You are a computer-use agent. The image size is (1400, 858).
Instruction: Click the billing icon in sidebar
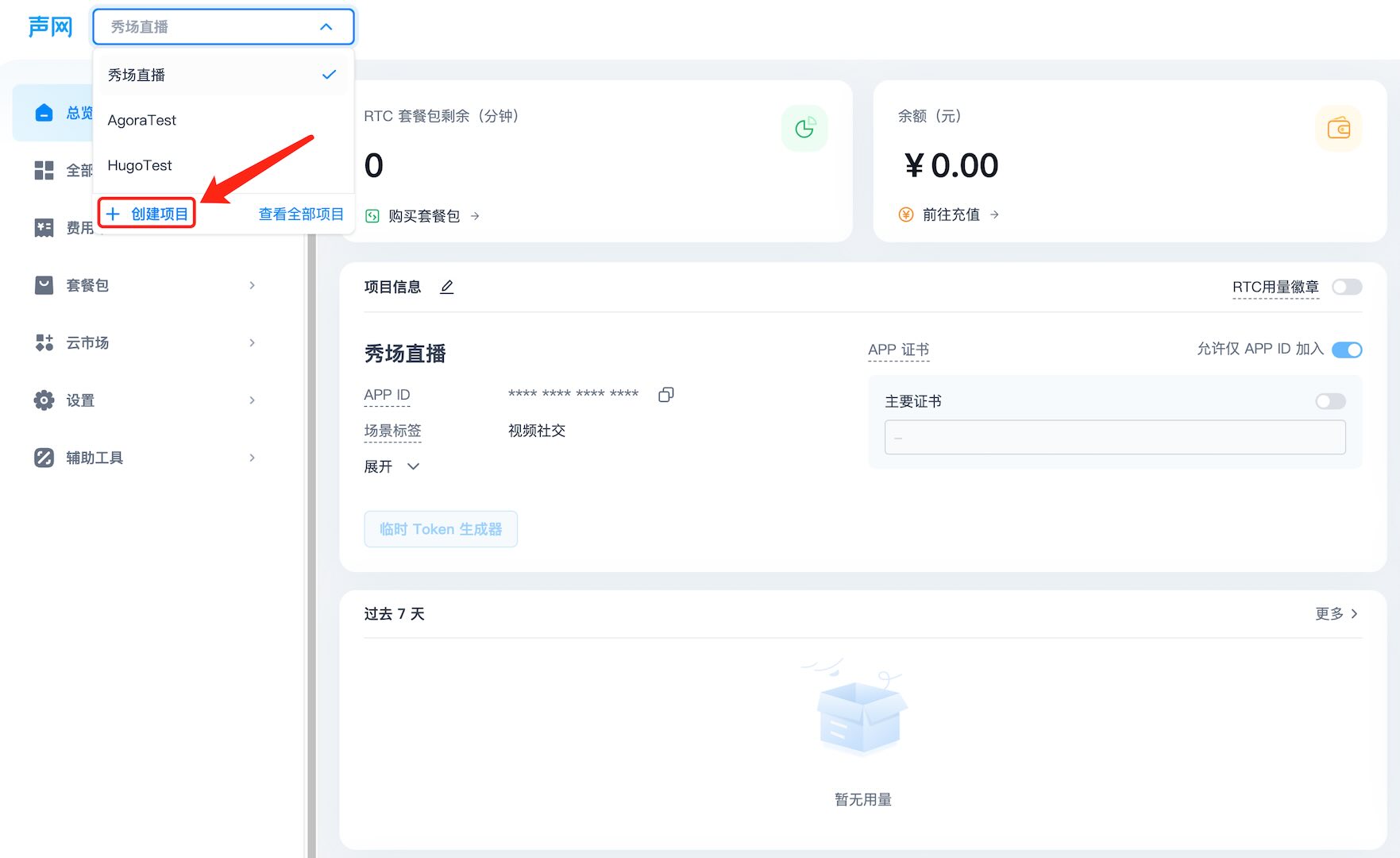click(x=44, y=228)
